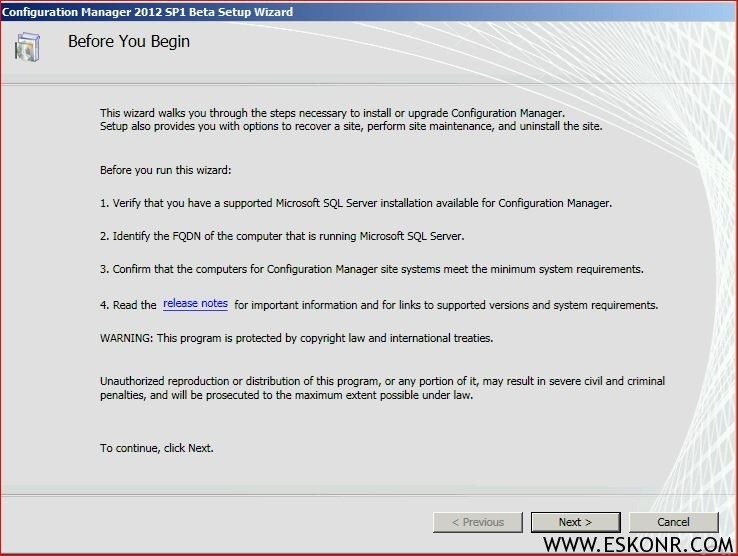This screenshot has height=556, width=738.
Task: Click the 'This wizard walks you through' sentence
Action: (x=333, y=113)
